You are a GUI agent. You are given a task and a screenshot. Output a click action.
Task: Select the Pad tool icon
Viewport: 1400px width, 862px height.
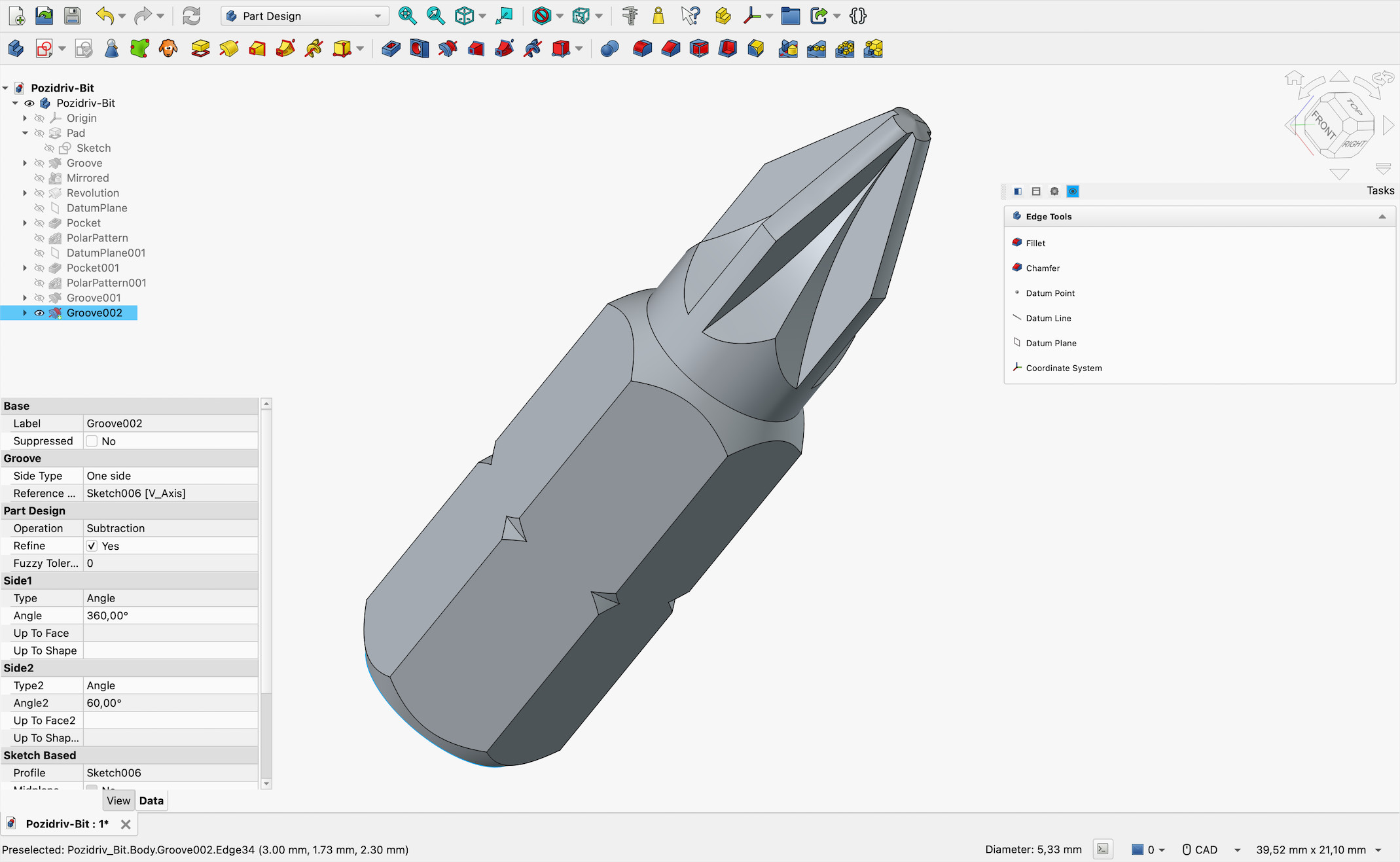[x=200, y=49]
